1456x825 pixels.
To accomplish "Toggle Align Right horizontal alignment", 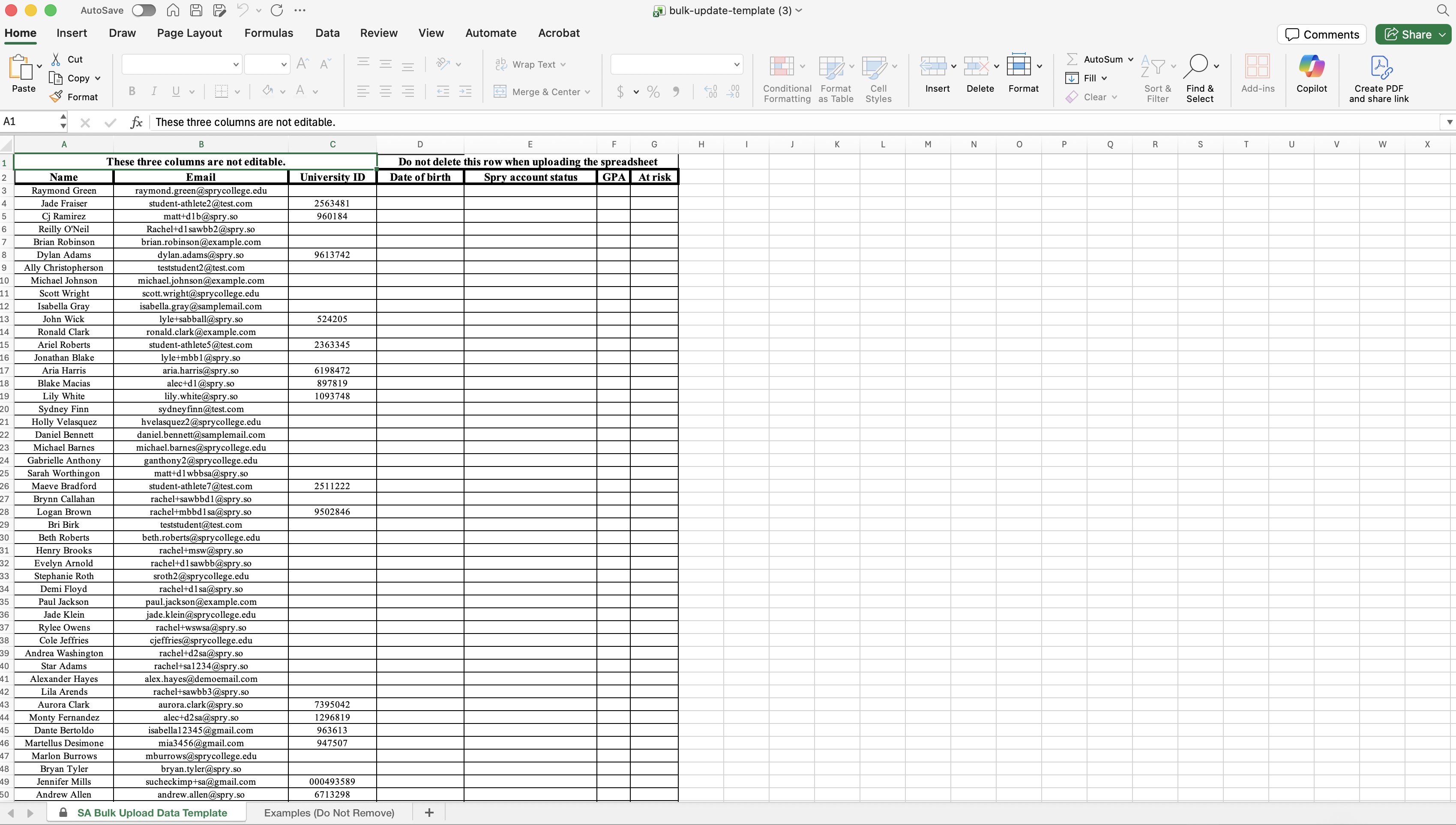I will point(407,91).
